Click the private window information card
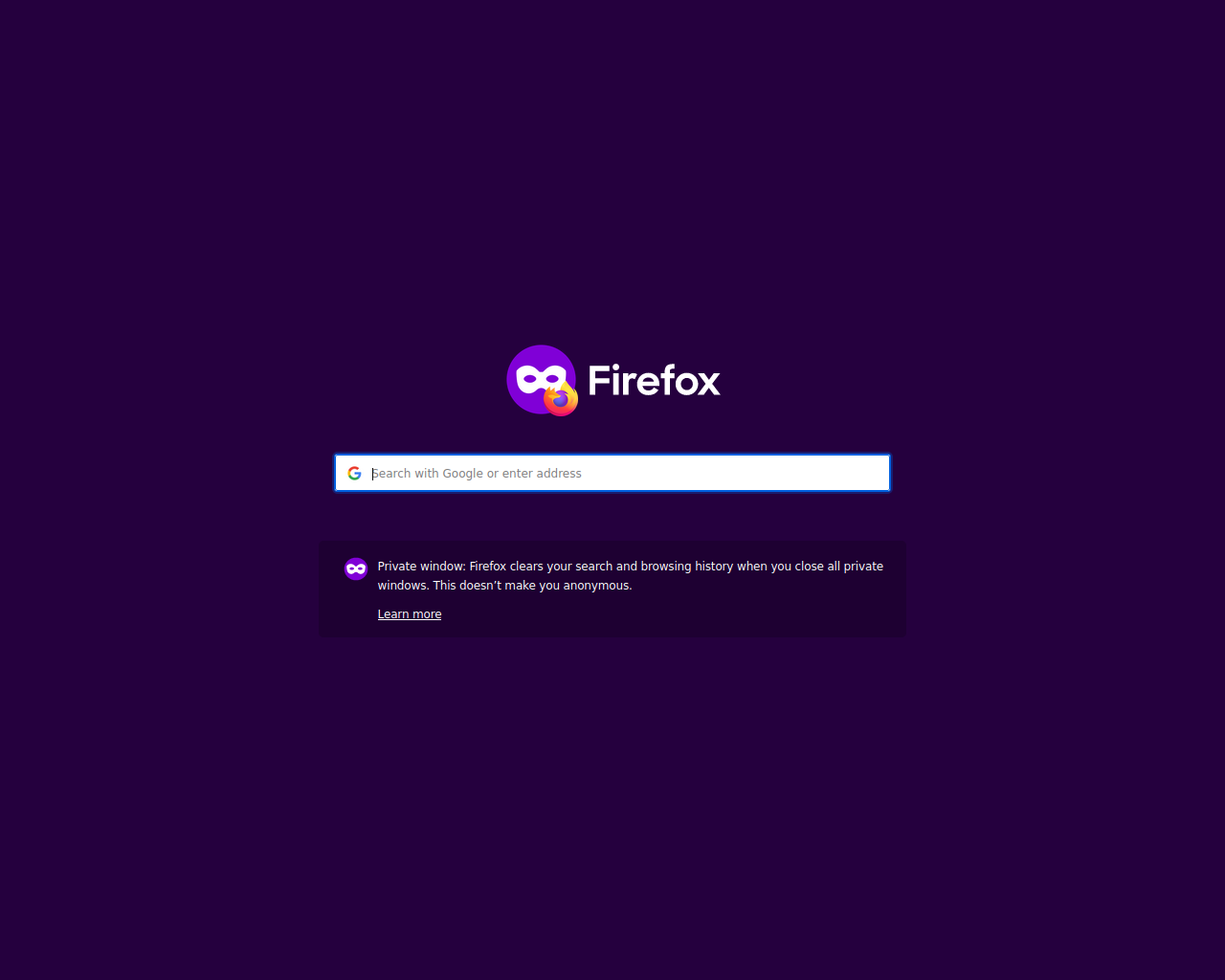 [x=612, y=589]
